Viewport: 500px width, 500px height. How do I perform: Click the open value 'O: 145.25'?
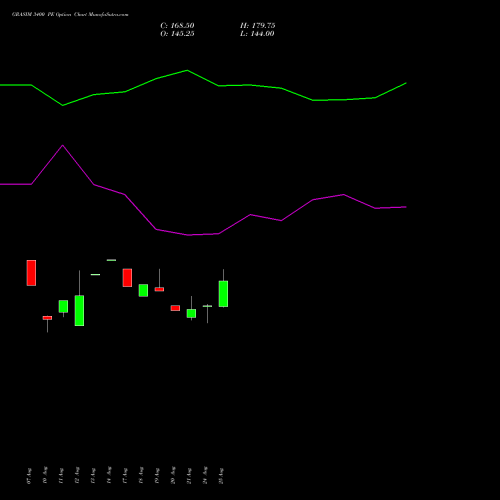pyautogui.click(x=177, y=34)
